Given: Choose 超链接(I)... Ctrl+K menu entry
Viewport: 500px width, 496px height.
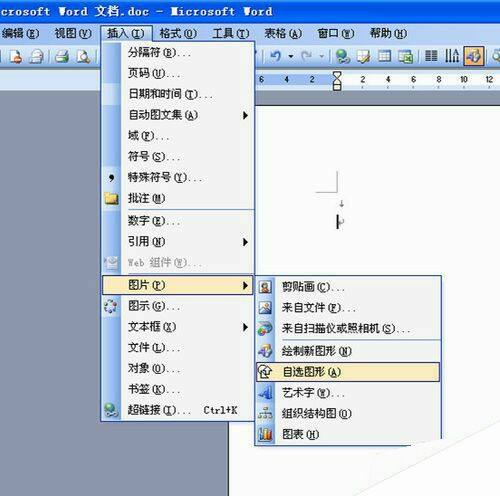Looking at the screenshot, I should (178, 410).
